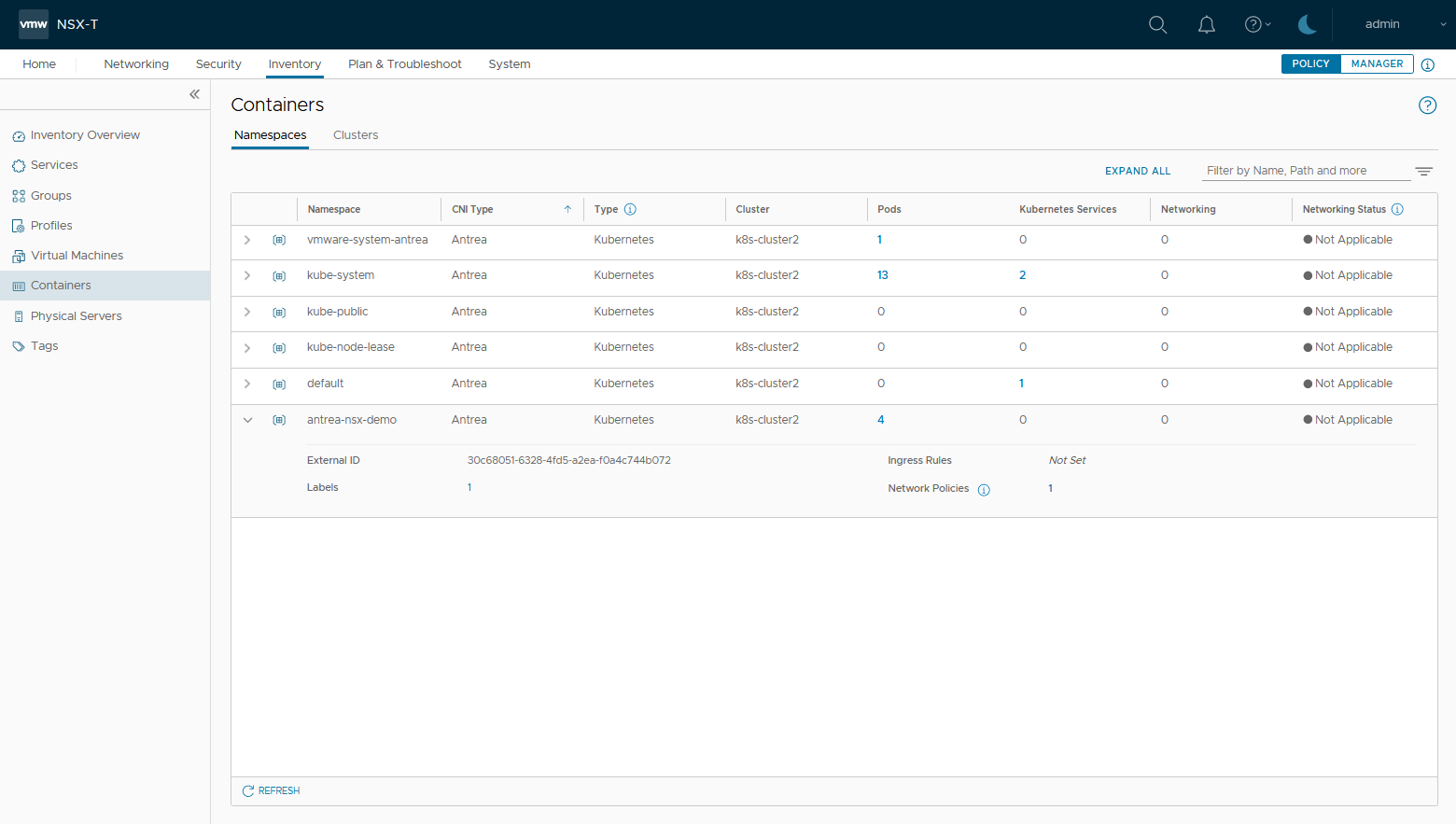Focus the Filter by Name field
This screenshot has width=1456, height=824.
pos(1306,171)
